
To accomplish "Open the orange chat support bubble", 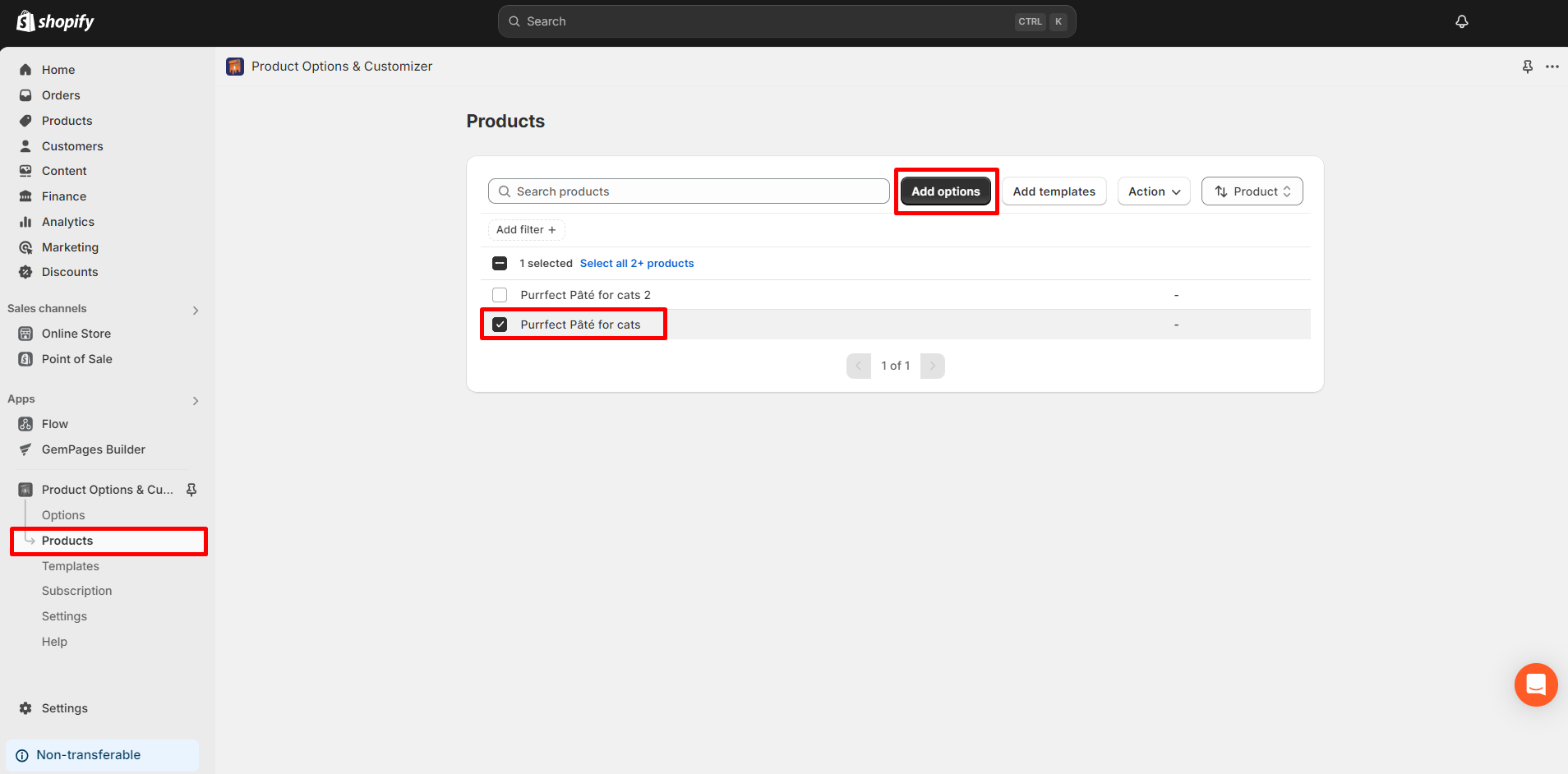I will (1535, 684).
